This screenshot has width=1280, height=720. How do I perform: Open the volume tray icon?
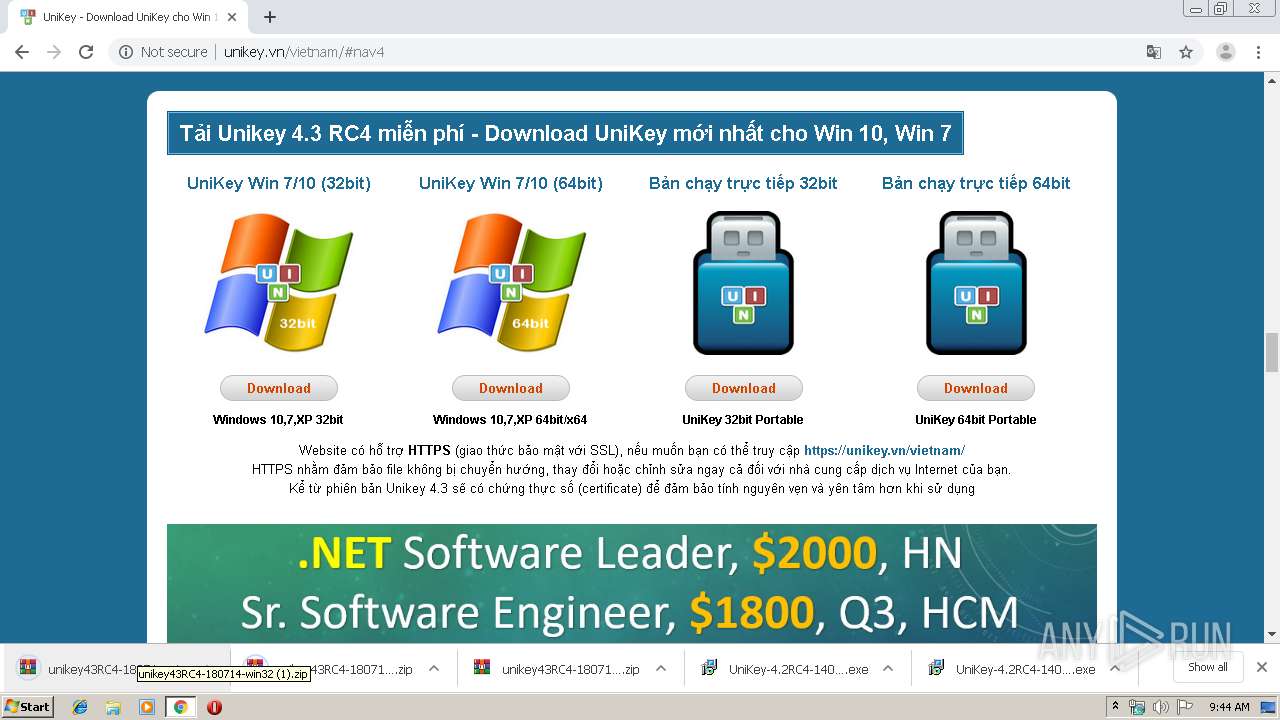1160,707
